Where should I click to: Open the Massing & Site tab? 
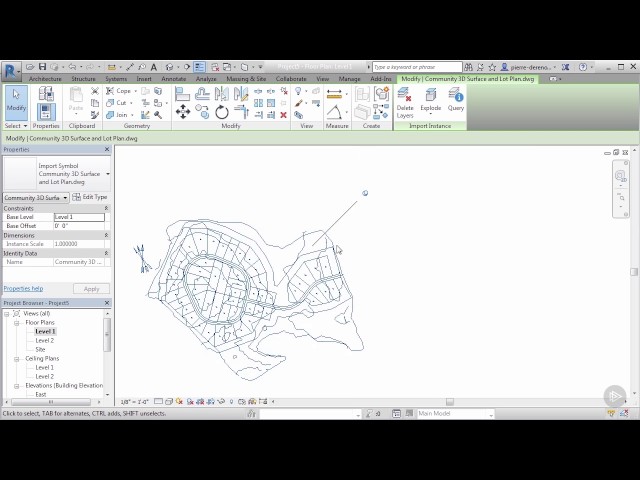(246, 79)
